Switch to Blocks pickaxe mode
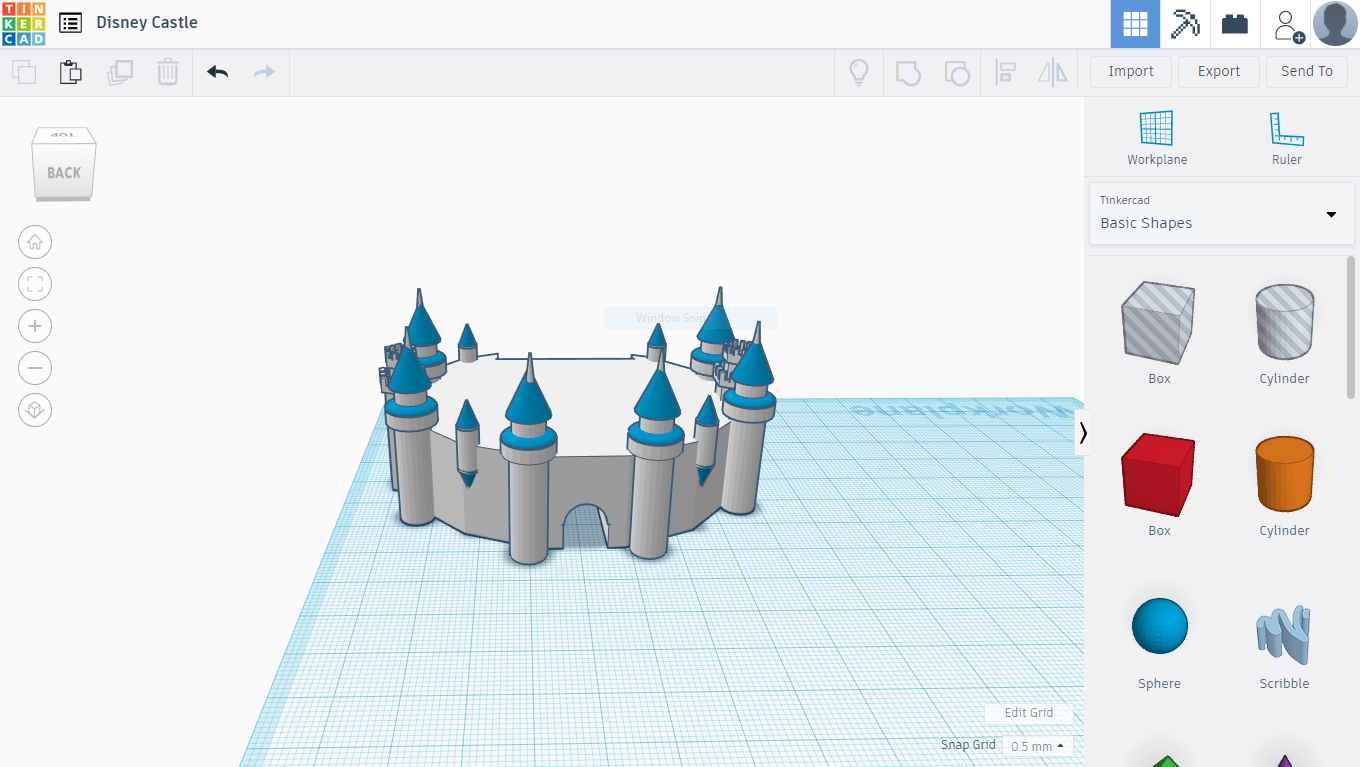 [x=1185, y=24]
